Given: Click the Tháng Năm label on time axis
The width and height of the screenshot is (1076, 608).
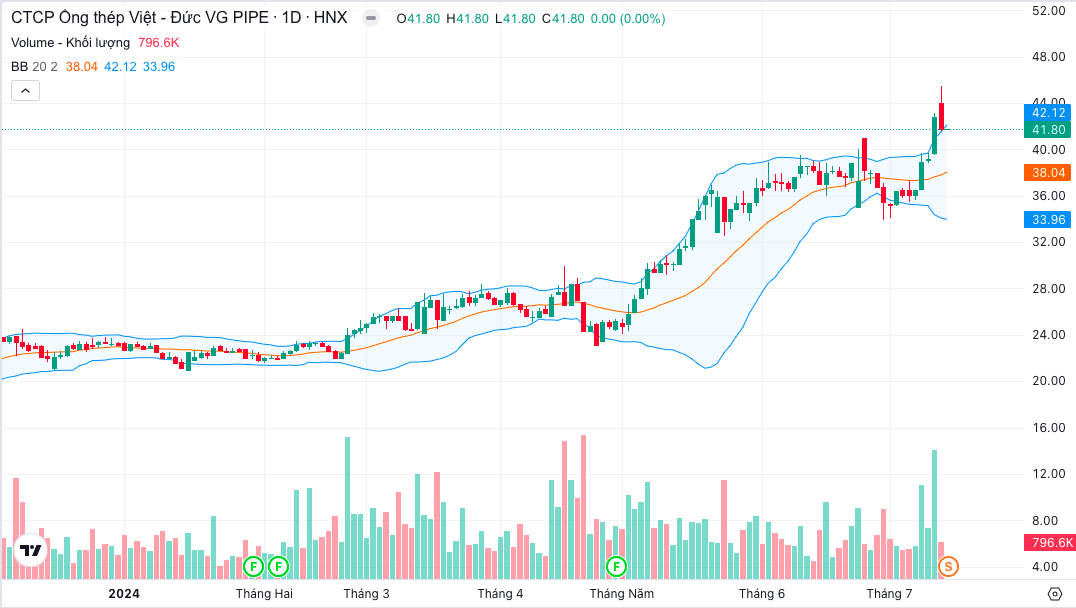Looking at the screenshot, I should [622, 594].
